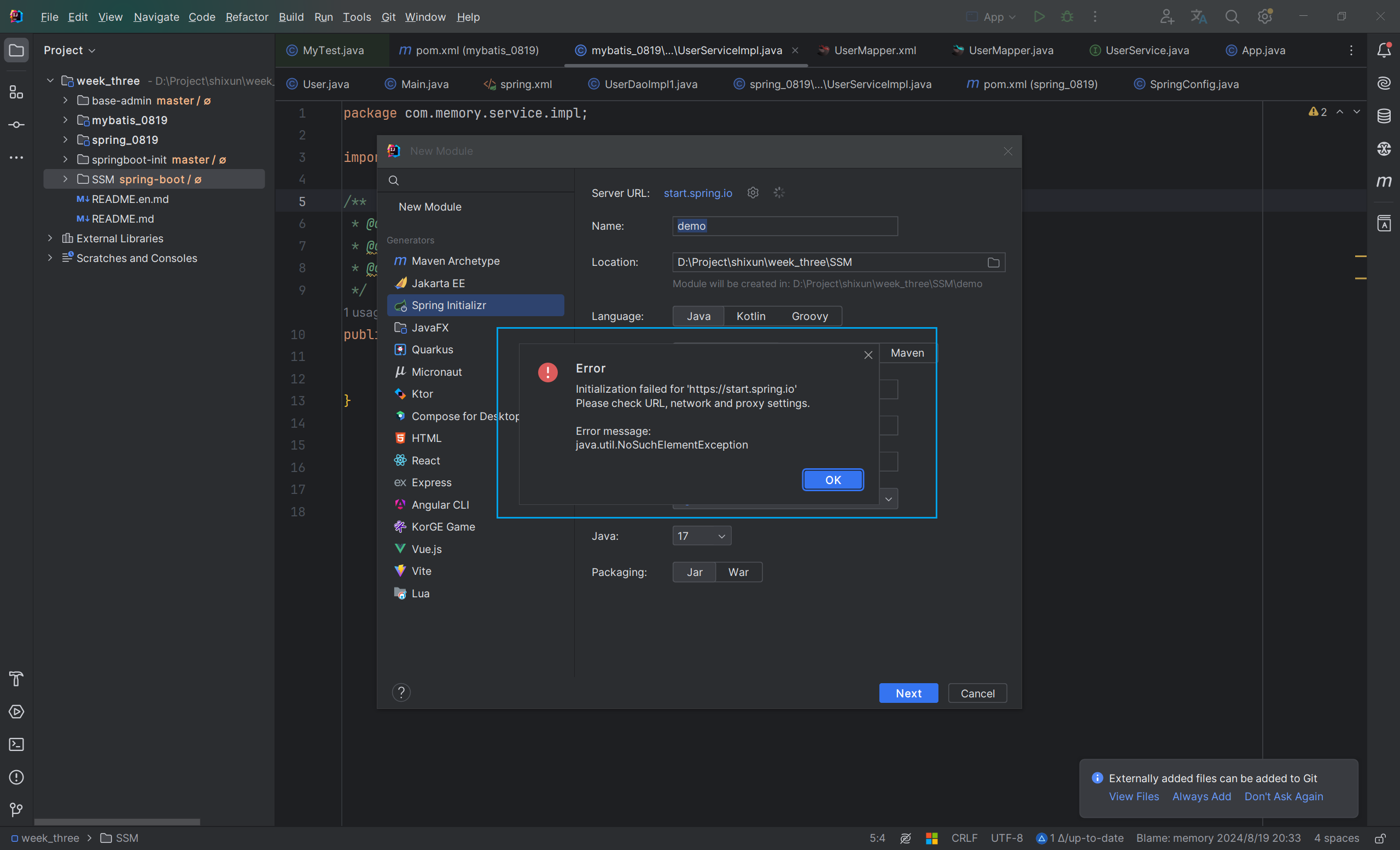Screen dimensions: 1400x850
Task: Open Search Everywhere magnifier icon
Action: coord(1232,16)
